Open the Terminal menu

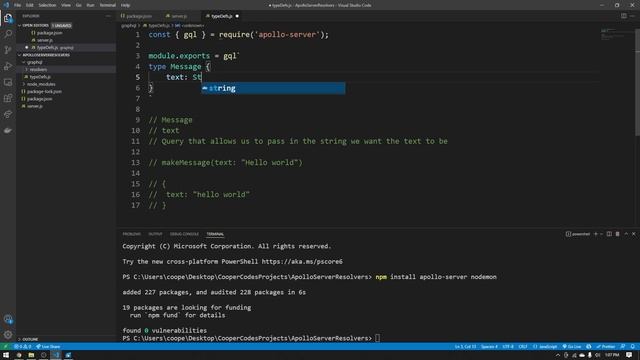(x=108, y=5)
